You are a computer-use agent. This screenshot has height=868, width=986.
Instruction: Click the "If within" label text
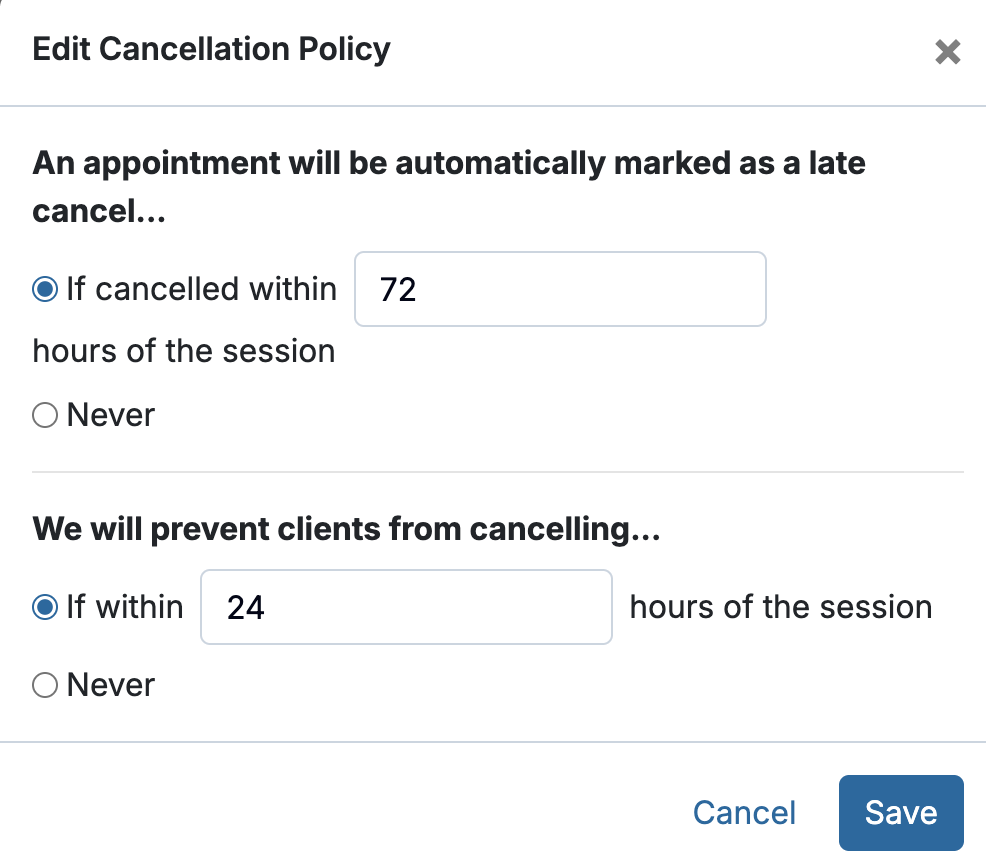(125, 607)
